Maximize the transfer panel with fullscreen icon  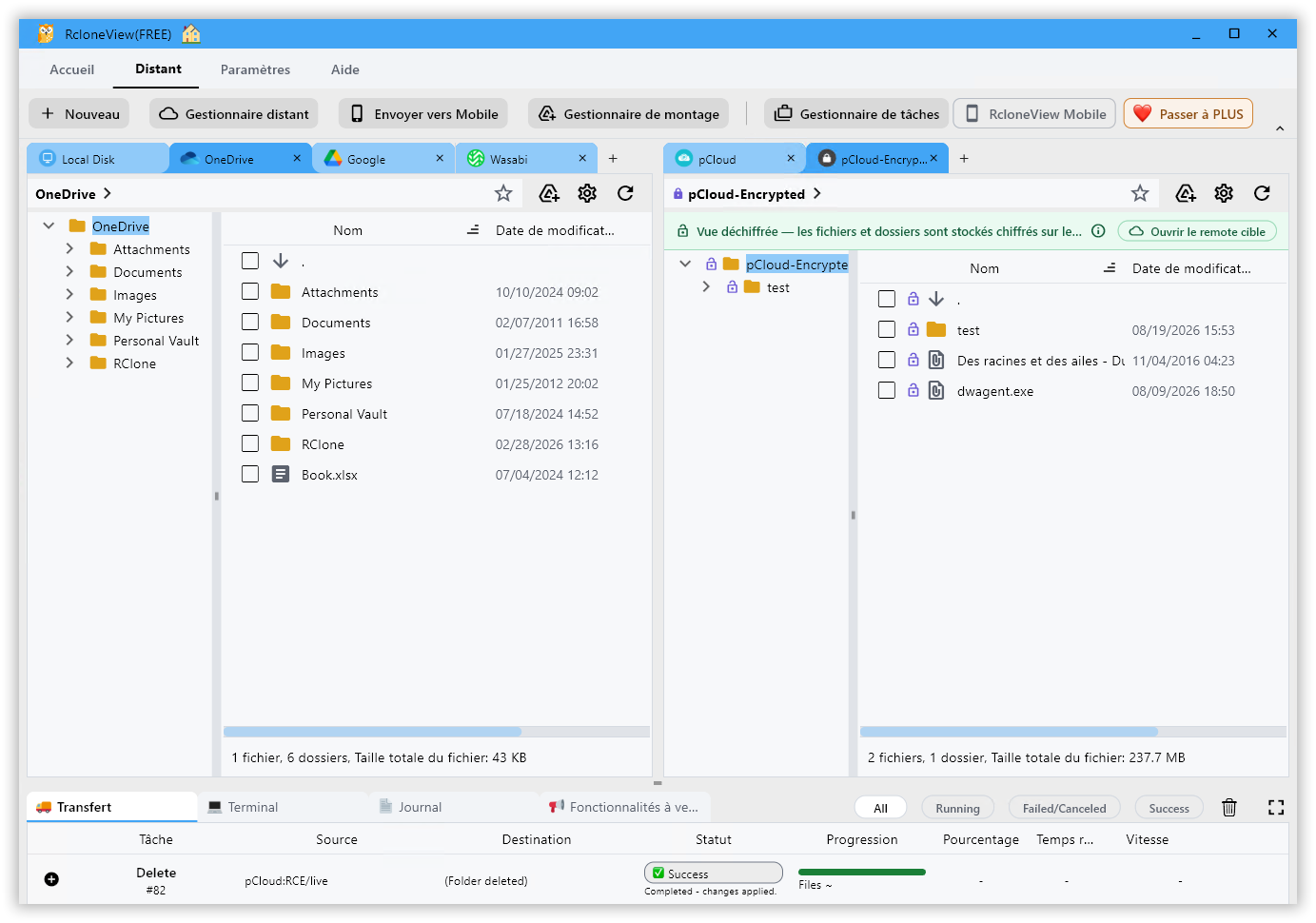click(1276, 808)
